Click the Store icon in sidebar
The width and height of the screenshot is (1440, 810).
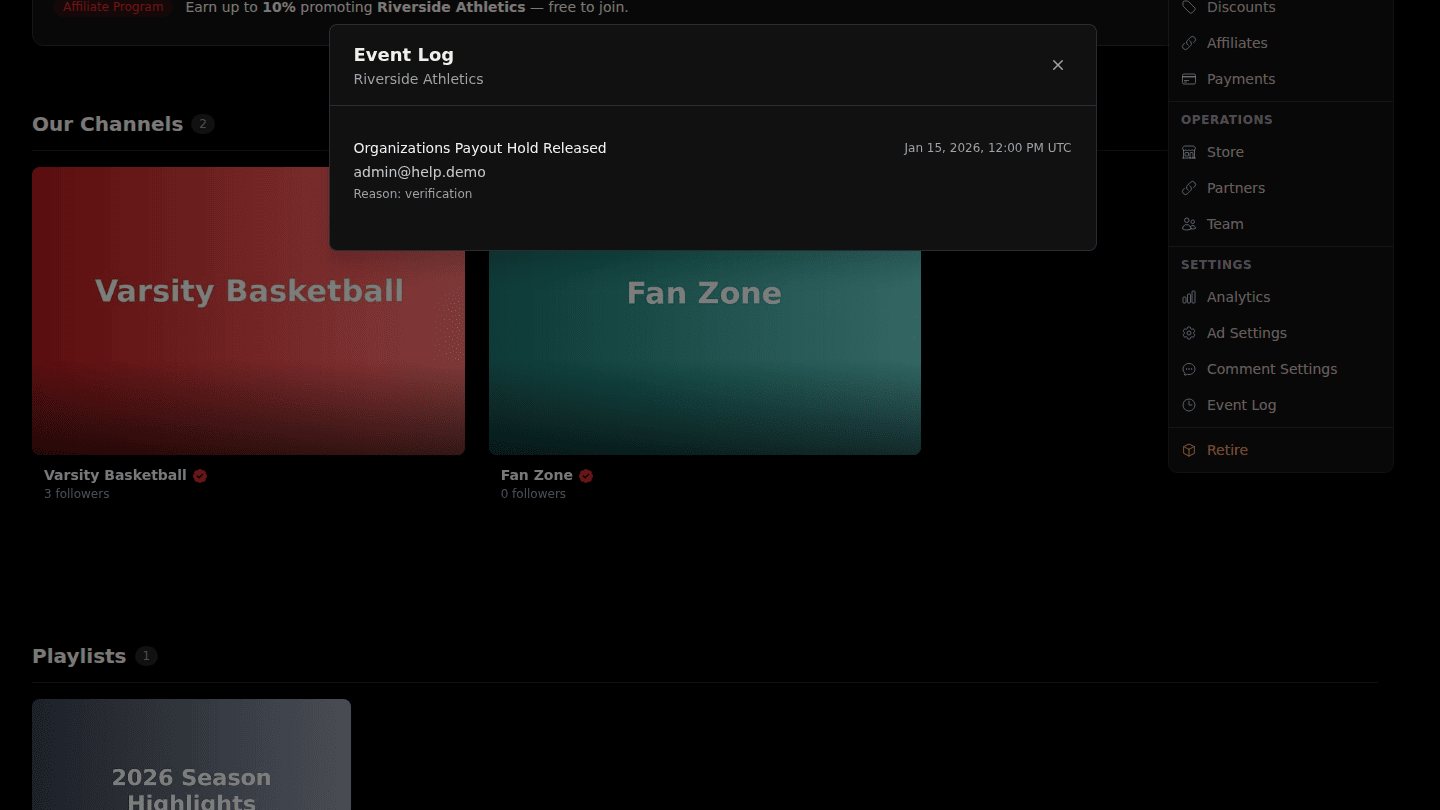(1189, 152)
